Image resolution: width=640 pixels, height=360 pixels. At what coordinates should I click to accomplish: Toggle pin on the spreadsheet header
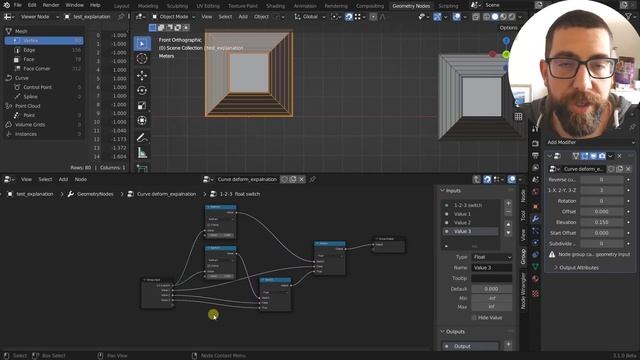click(121, 17)
